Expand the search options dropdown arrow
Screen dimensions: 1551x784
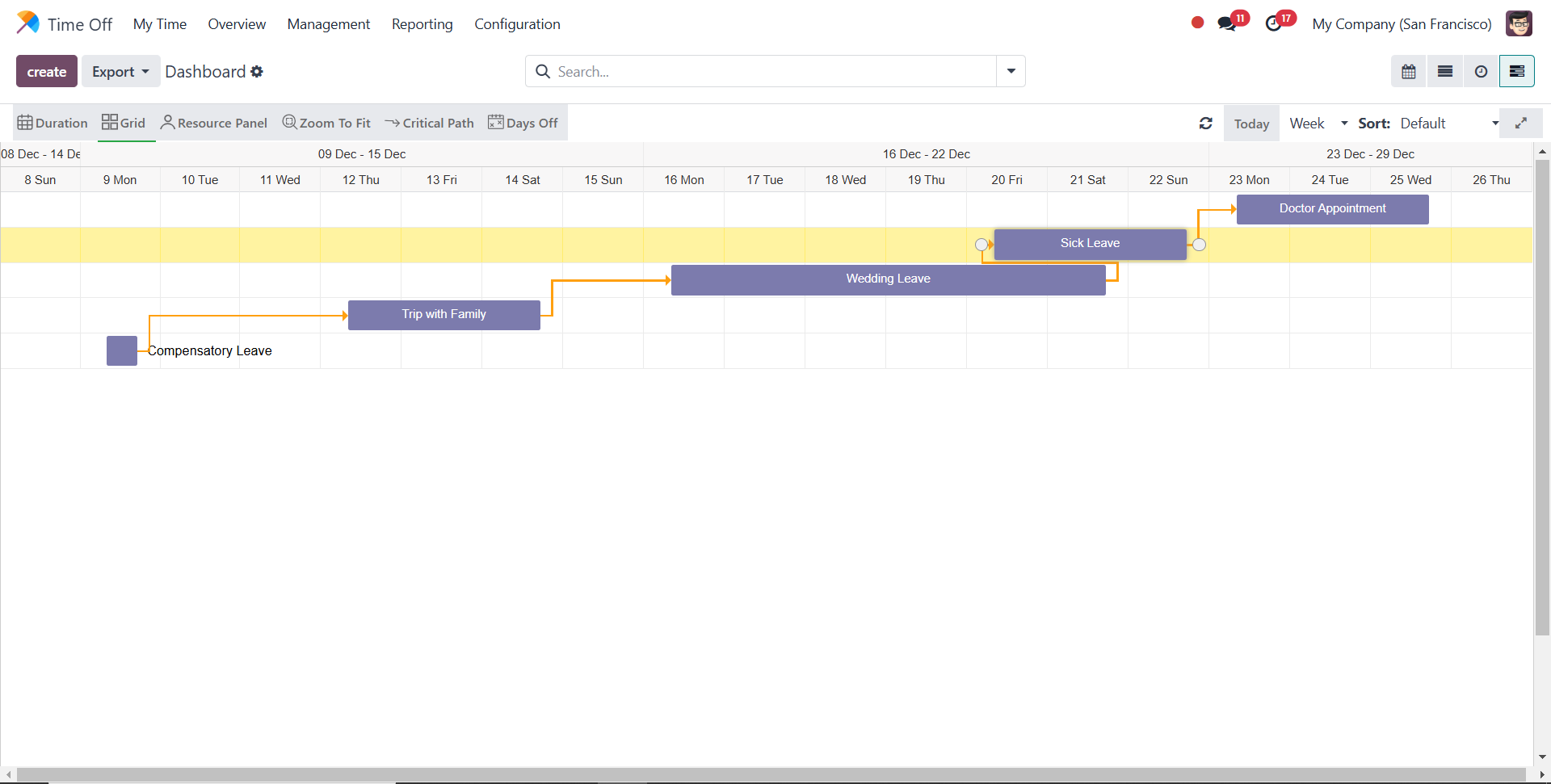1011,72
